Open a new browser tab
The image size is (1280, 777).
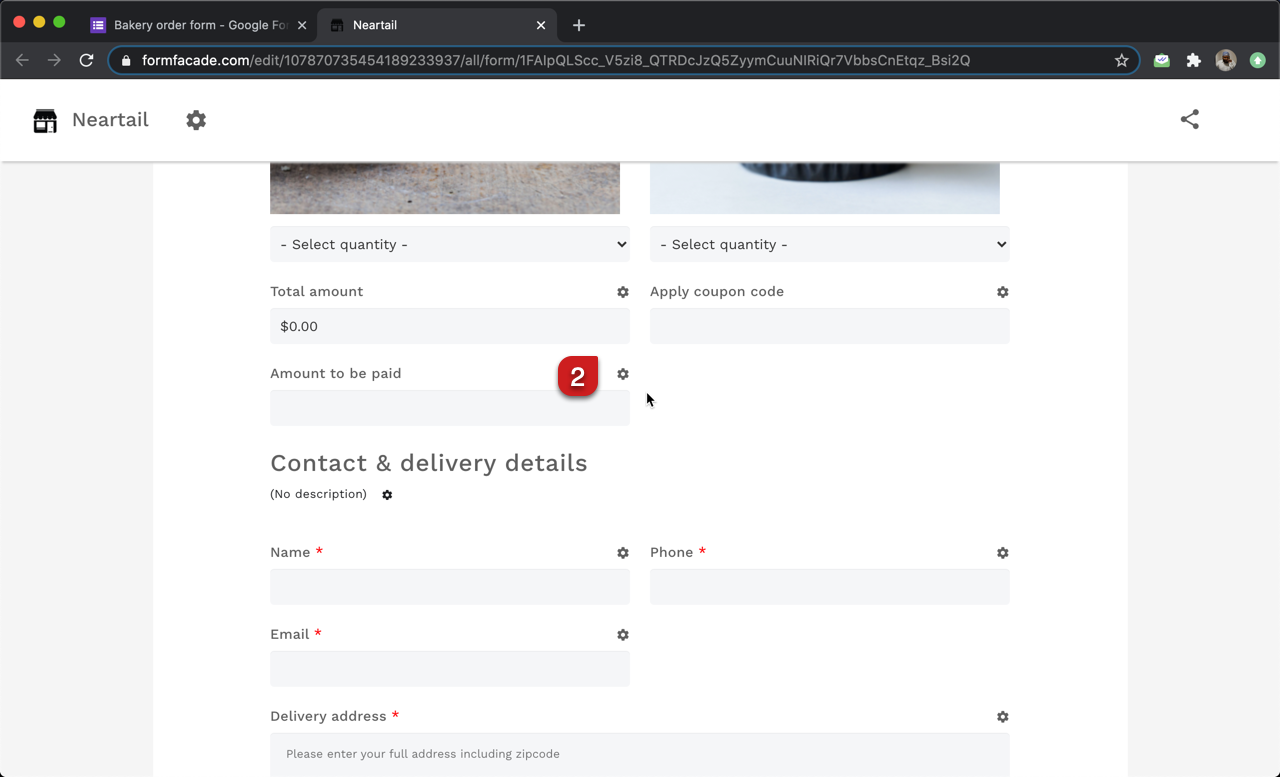pyautogui.click(x=579, y=25)
